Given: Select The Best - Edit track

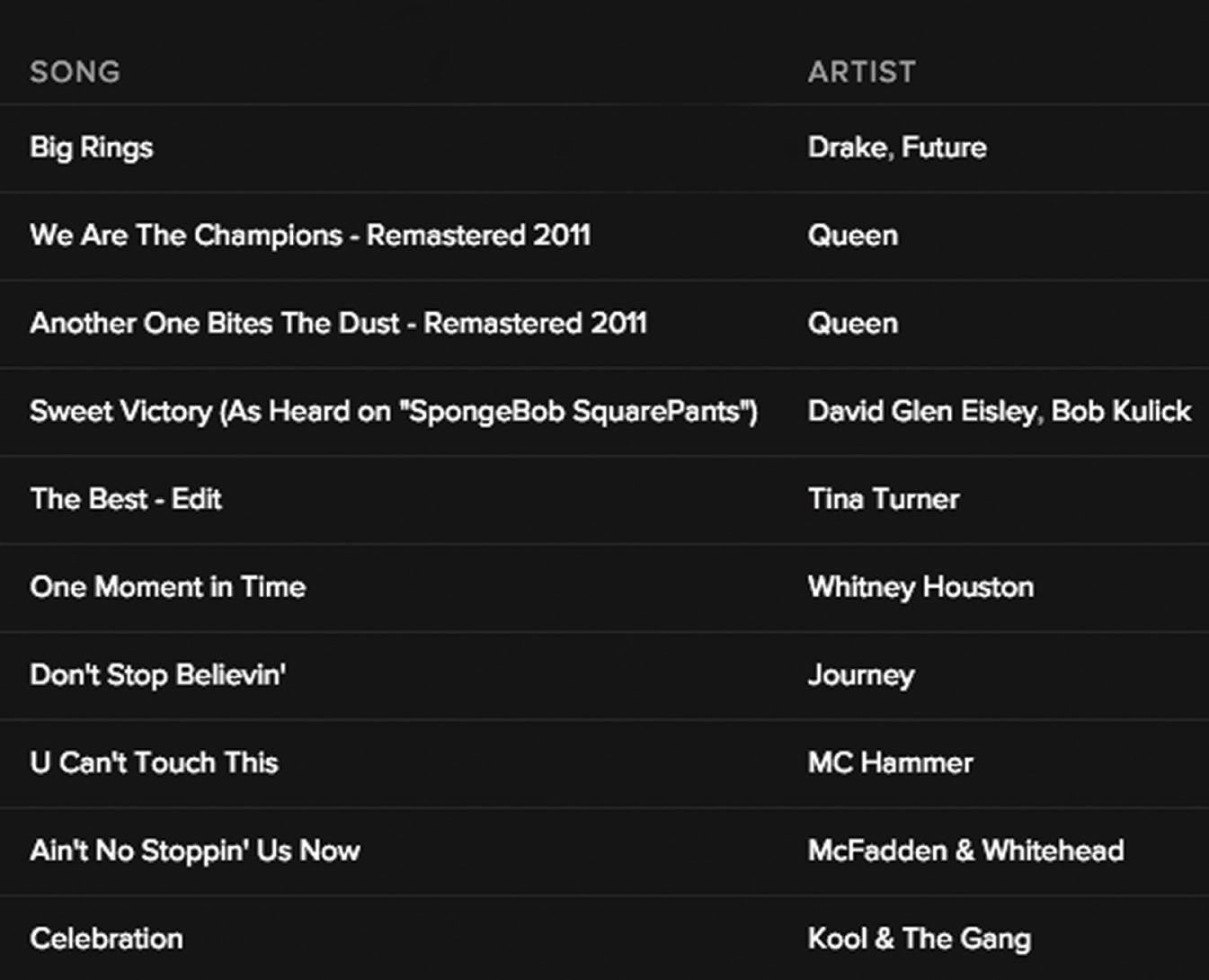Looking at the screenshot, I should 126,499.
